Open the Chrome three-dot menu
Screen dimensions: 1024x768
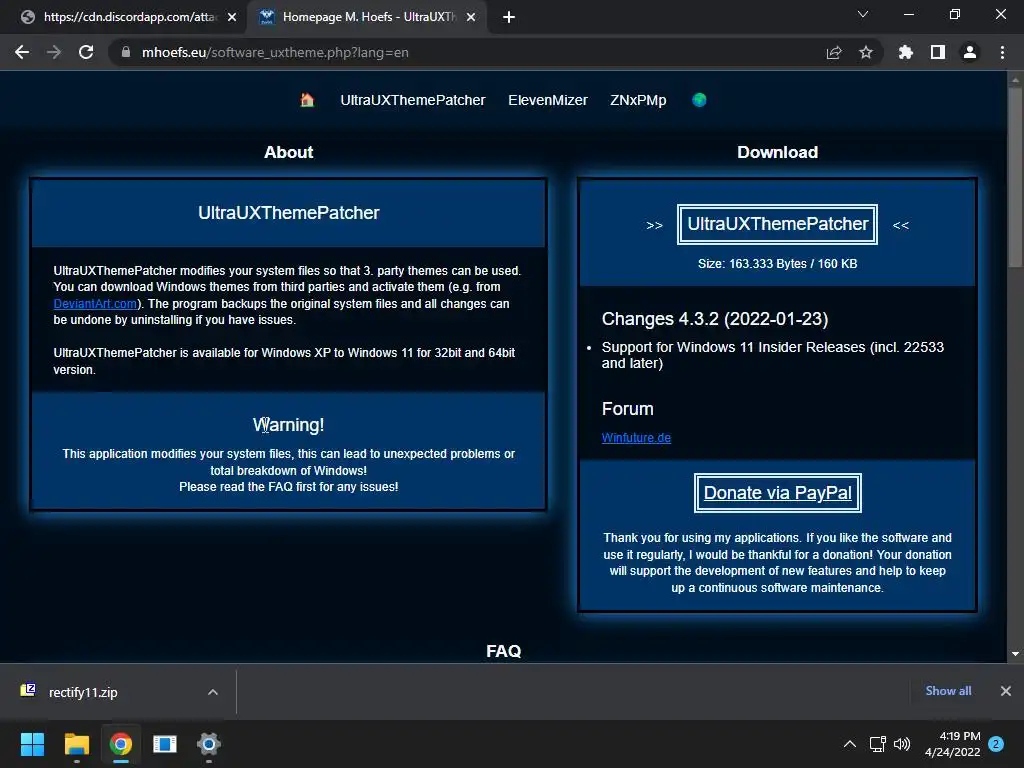pyautogui.click(x=1002, y=52)
